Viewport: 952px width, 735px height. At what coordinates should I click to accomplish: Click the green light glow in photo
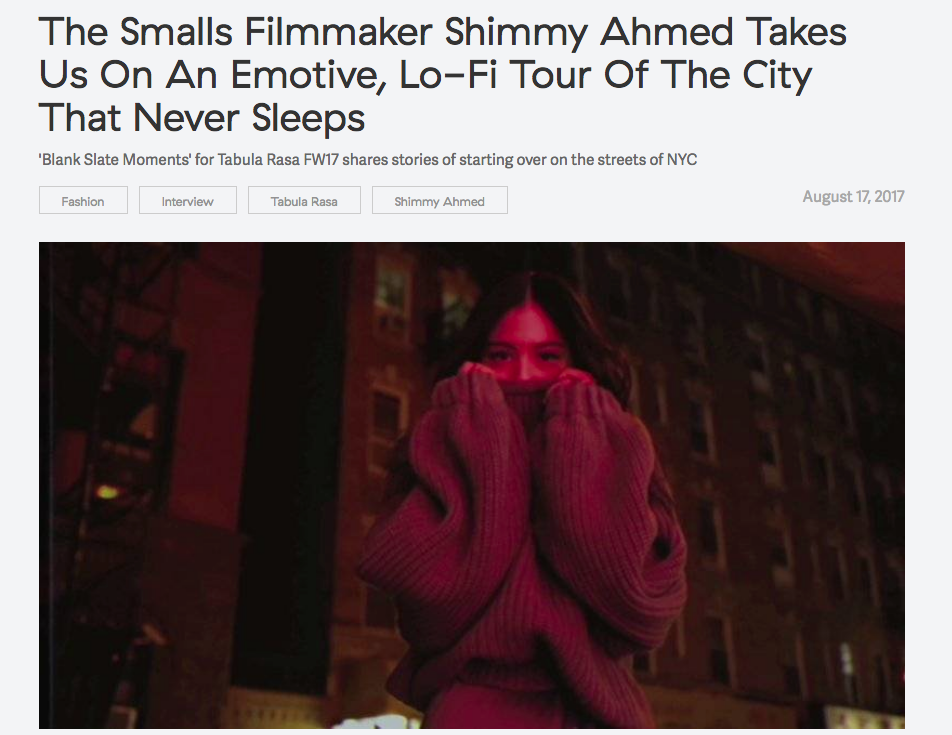pos(107,492)
